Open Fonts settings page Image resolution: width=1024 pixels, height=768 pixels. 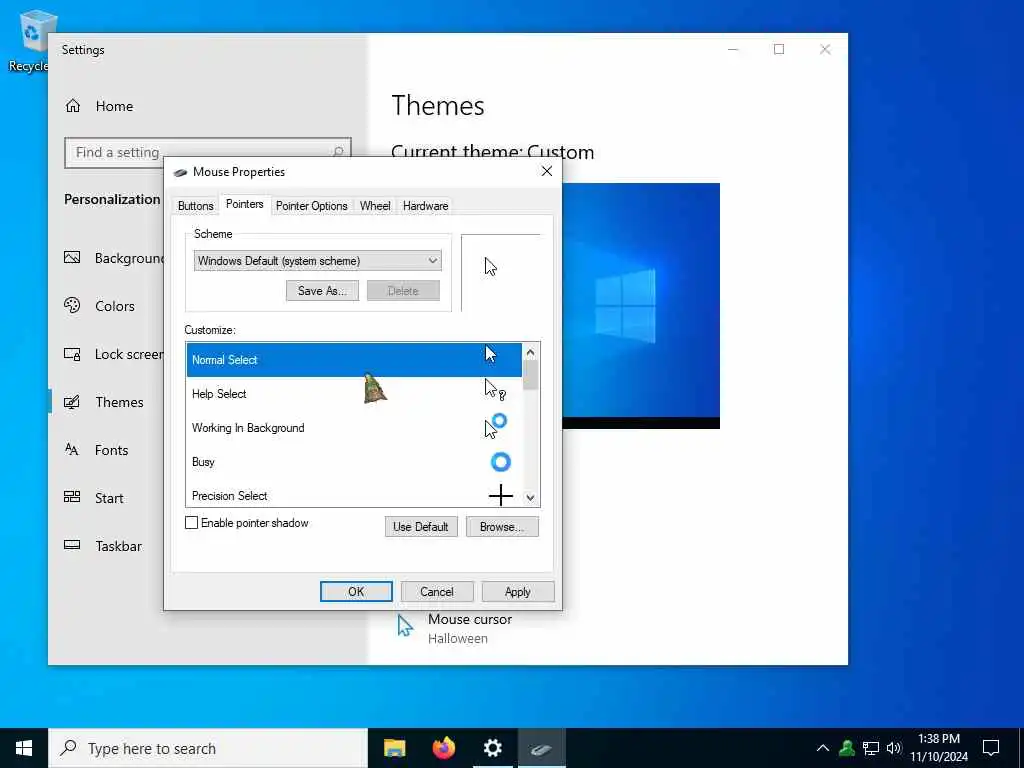coord(97,450)
